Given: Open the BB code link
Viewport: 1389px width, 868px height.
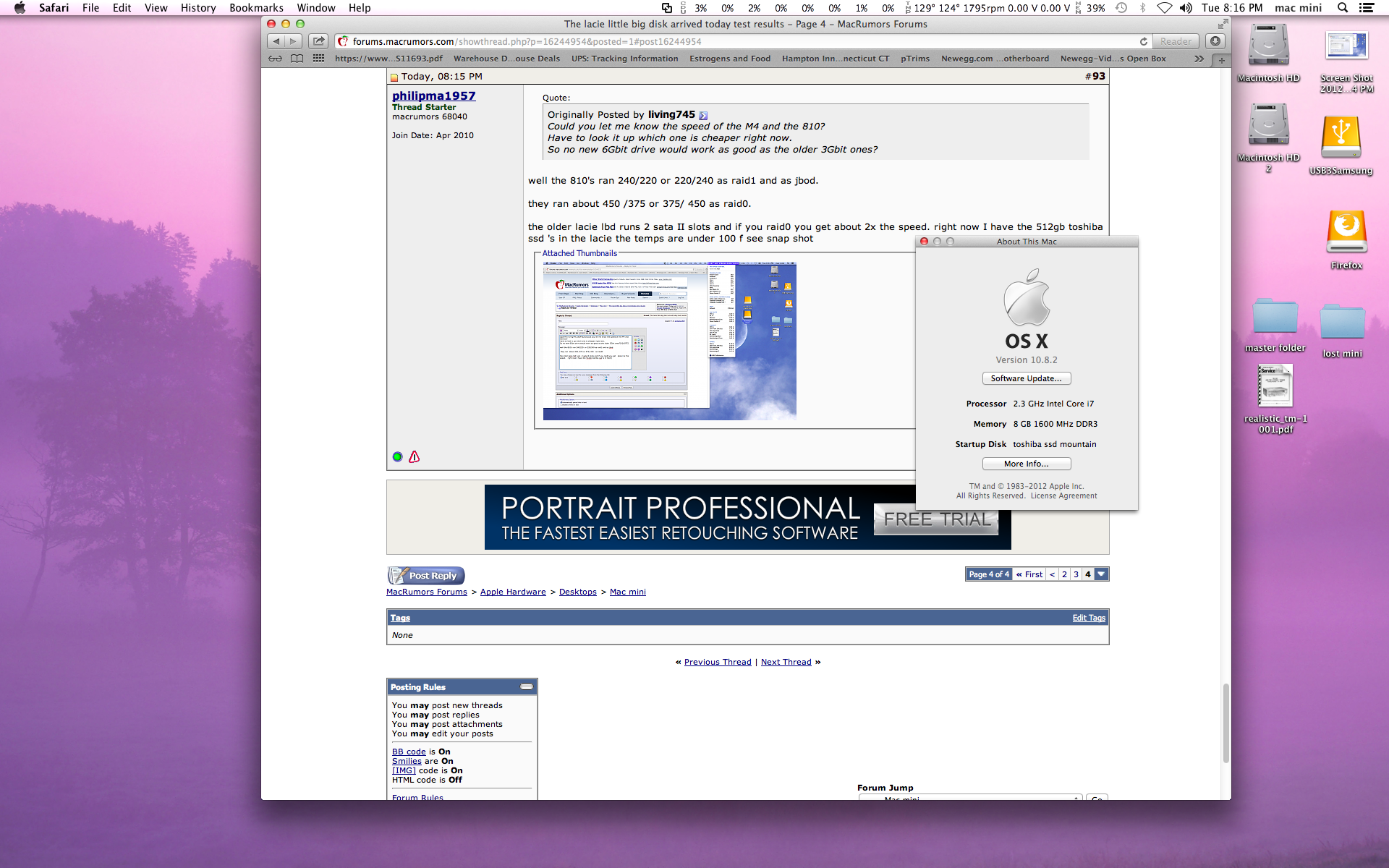Looking at the screenshot, I should (x=409, y=752).
